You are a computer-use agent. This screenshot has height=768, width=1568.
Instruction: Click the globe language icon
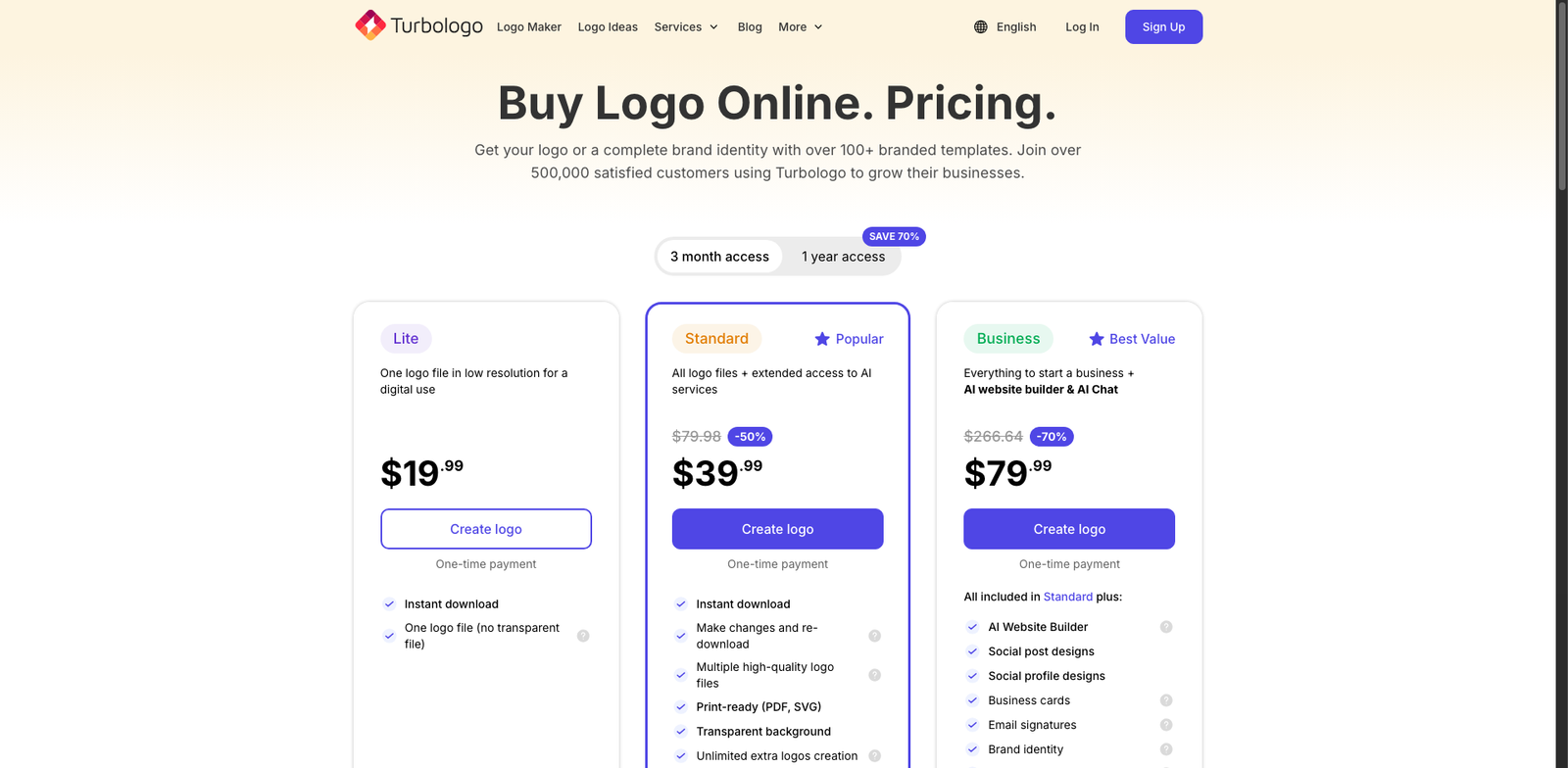pyautogui.click(x=979, y=26)
